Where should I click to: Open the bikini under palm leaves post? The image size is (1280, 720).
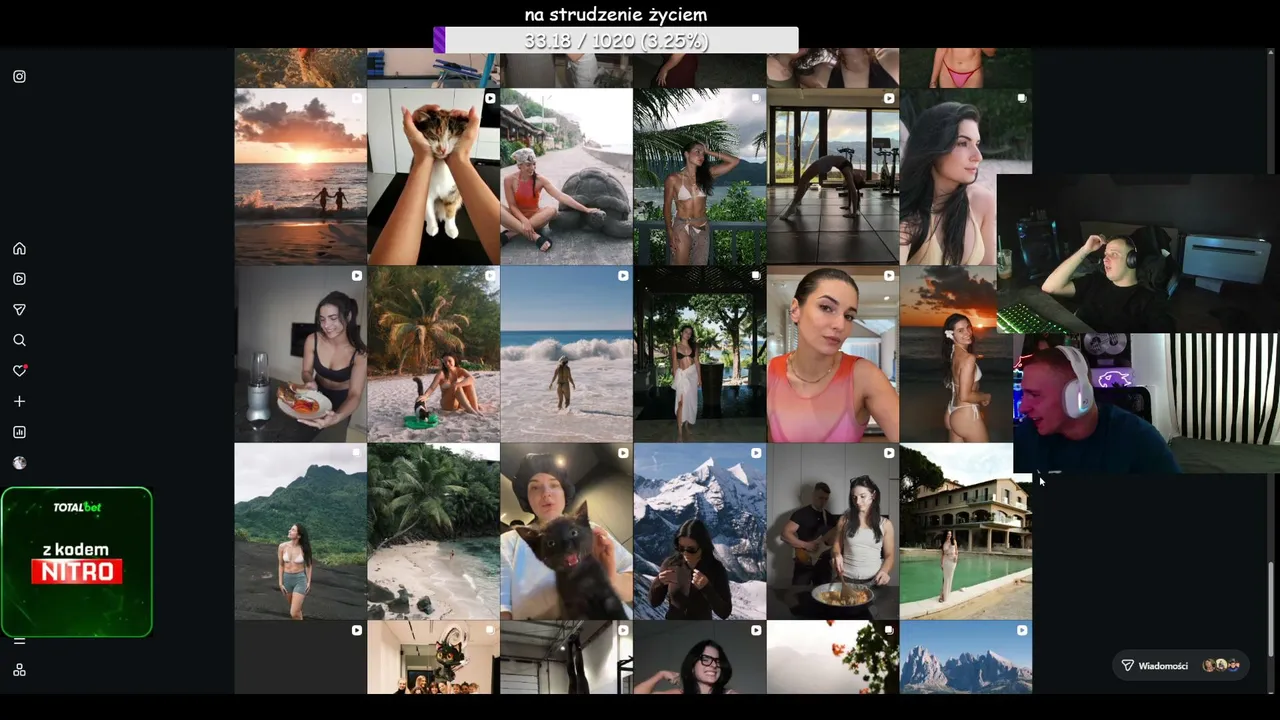tap(699, 177)
